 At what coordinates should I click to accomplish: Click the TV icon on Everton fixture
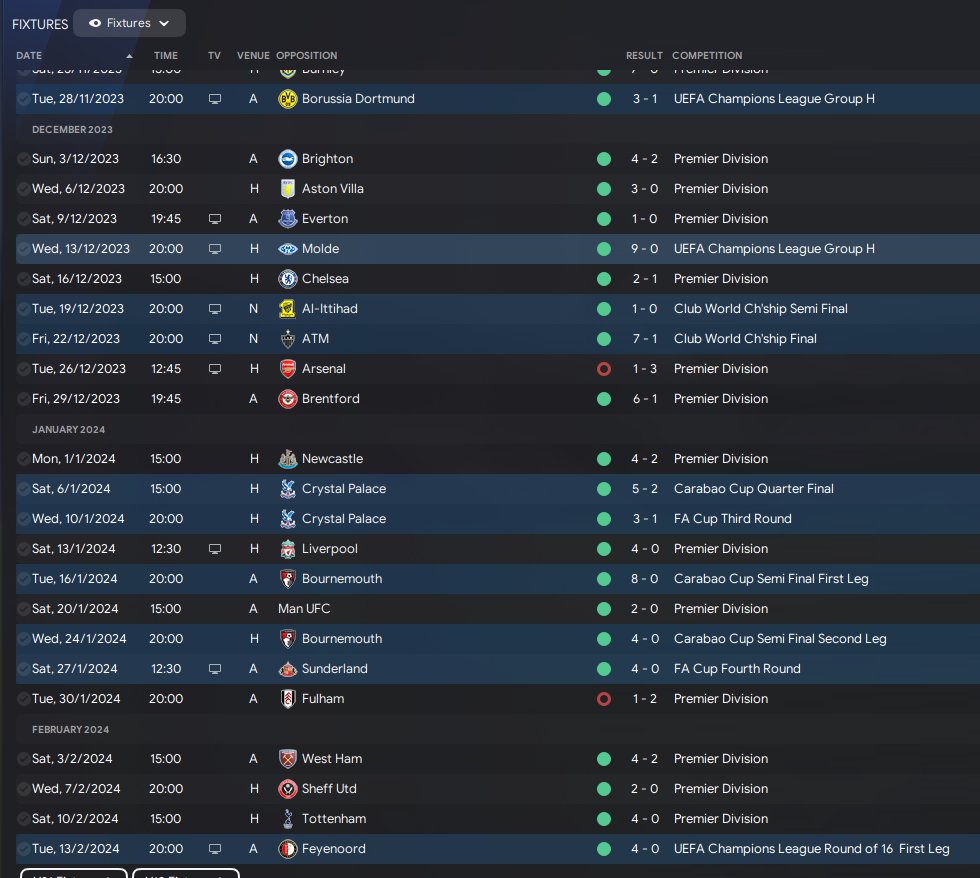coord(214,219)
